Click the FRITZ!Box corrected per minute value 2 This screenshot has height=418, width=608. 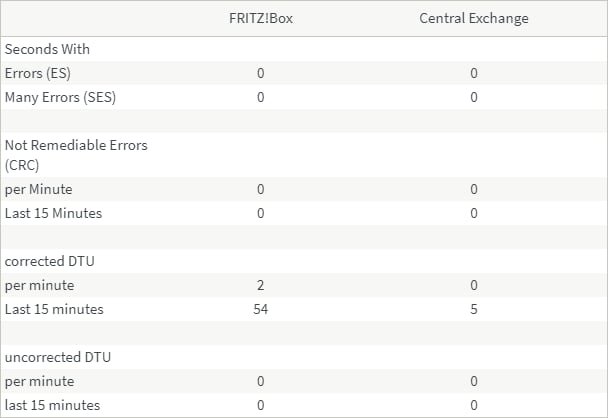click(260, 285)
